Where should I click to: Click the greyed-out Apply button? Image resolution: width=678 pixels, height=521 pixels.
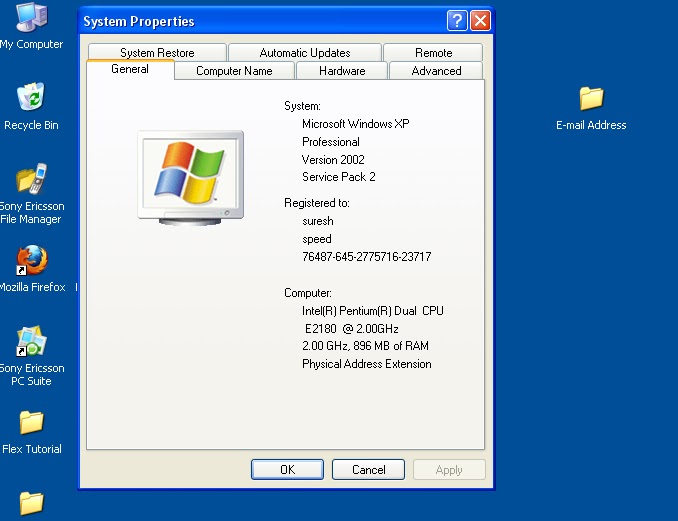point(449,470)
